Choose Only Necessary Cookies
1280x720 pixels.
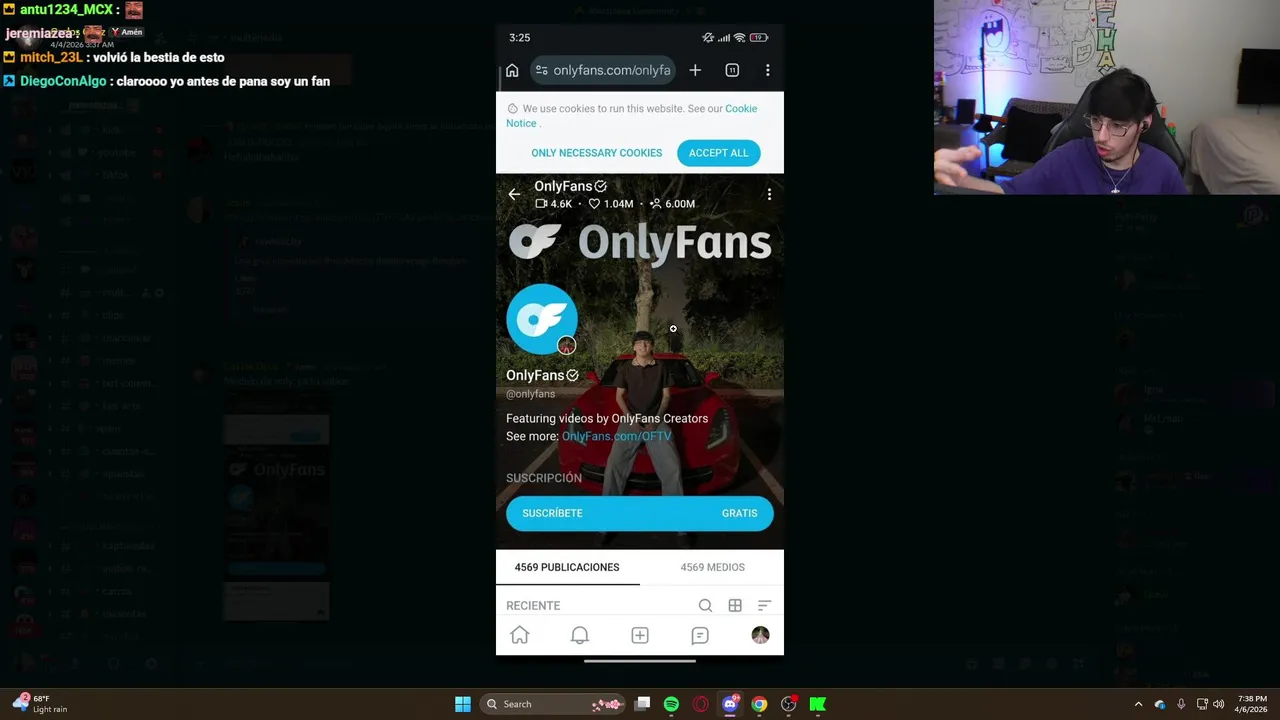pyautogui.click(x=597, y=153)
